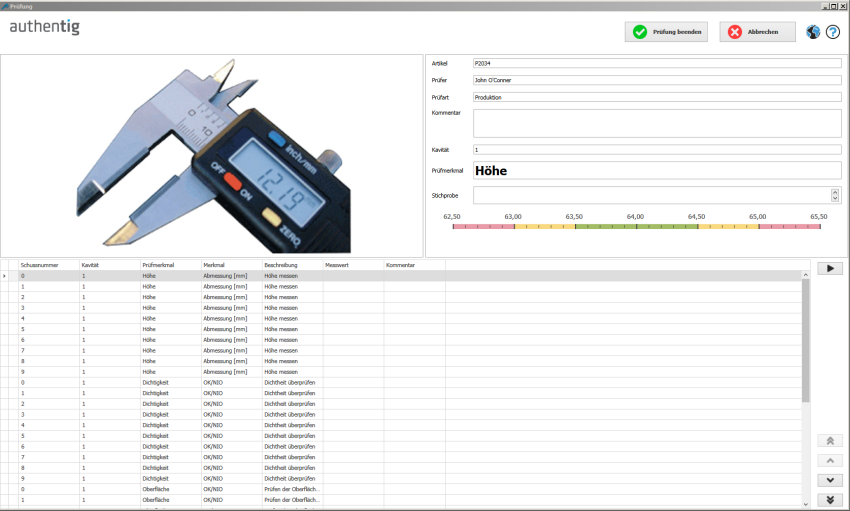The image size is (850, 511).
Task: Click the tolerance color scale bar
Action: point(636,227)
